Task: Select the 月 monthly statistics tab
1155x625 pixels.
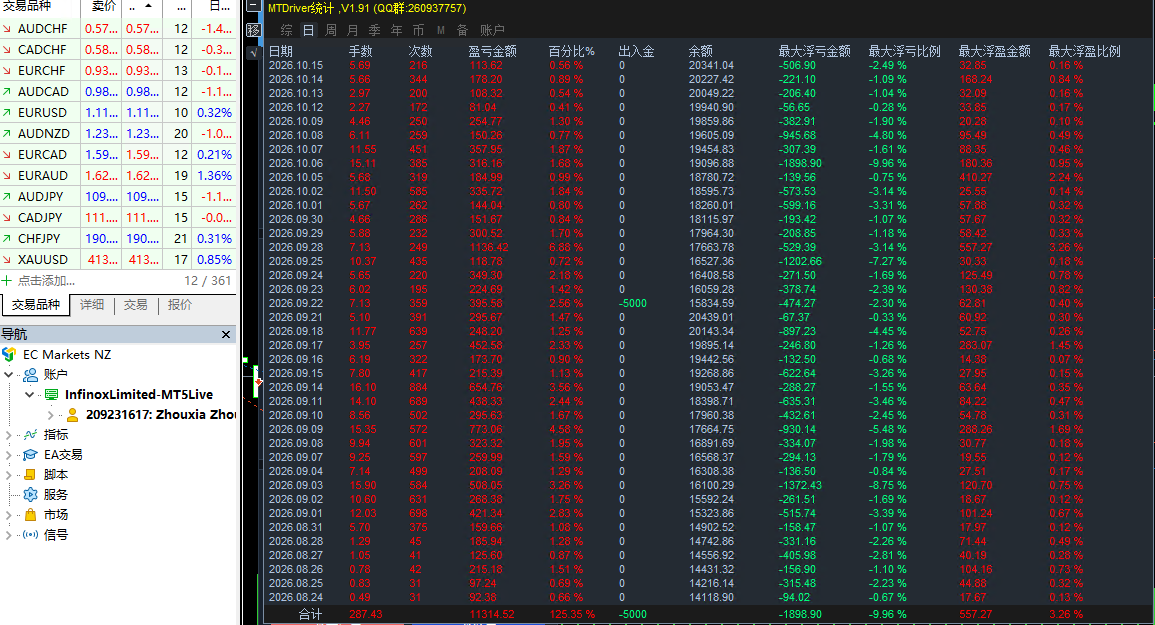Action: pos(353,30)
